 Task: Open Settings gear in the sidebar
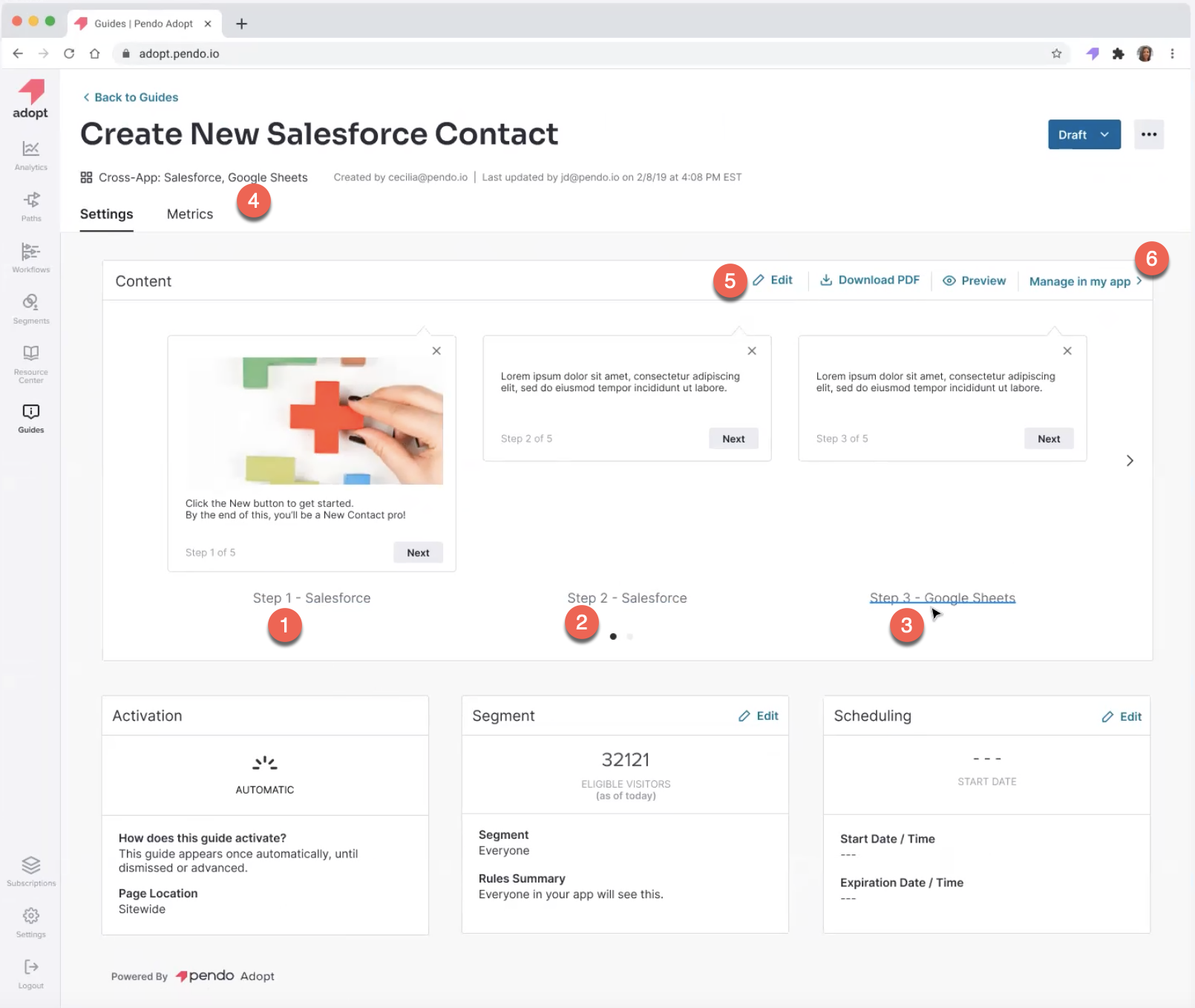(30, 923)
